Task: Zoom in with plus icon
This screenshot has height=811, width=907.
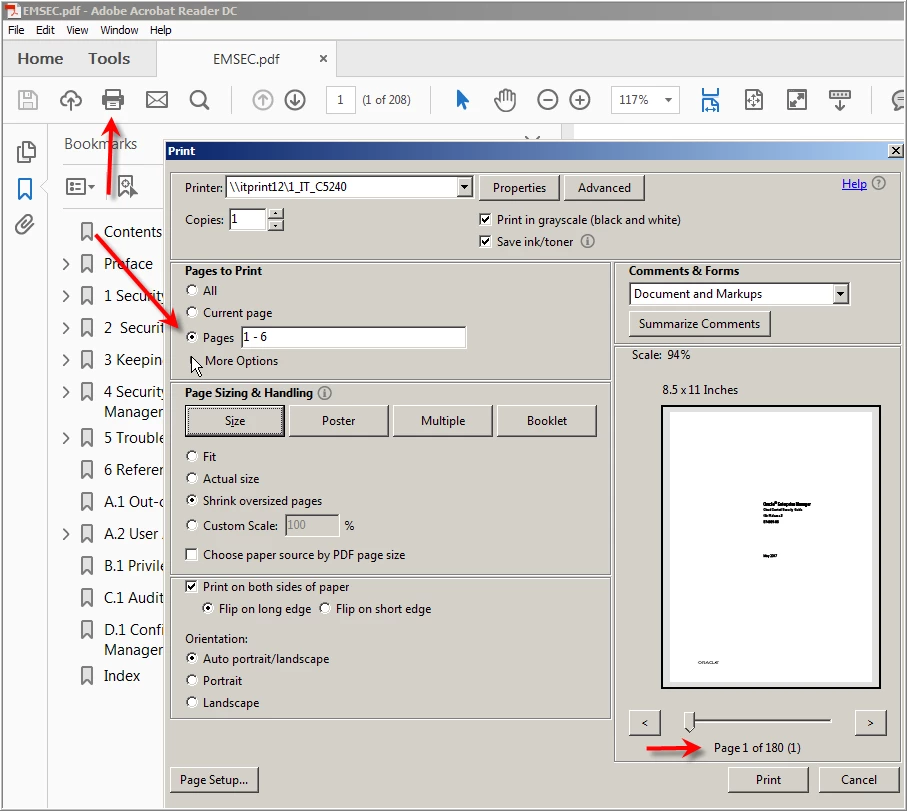Action: click(580, 100)
